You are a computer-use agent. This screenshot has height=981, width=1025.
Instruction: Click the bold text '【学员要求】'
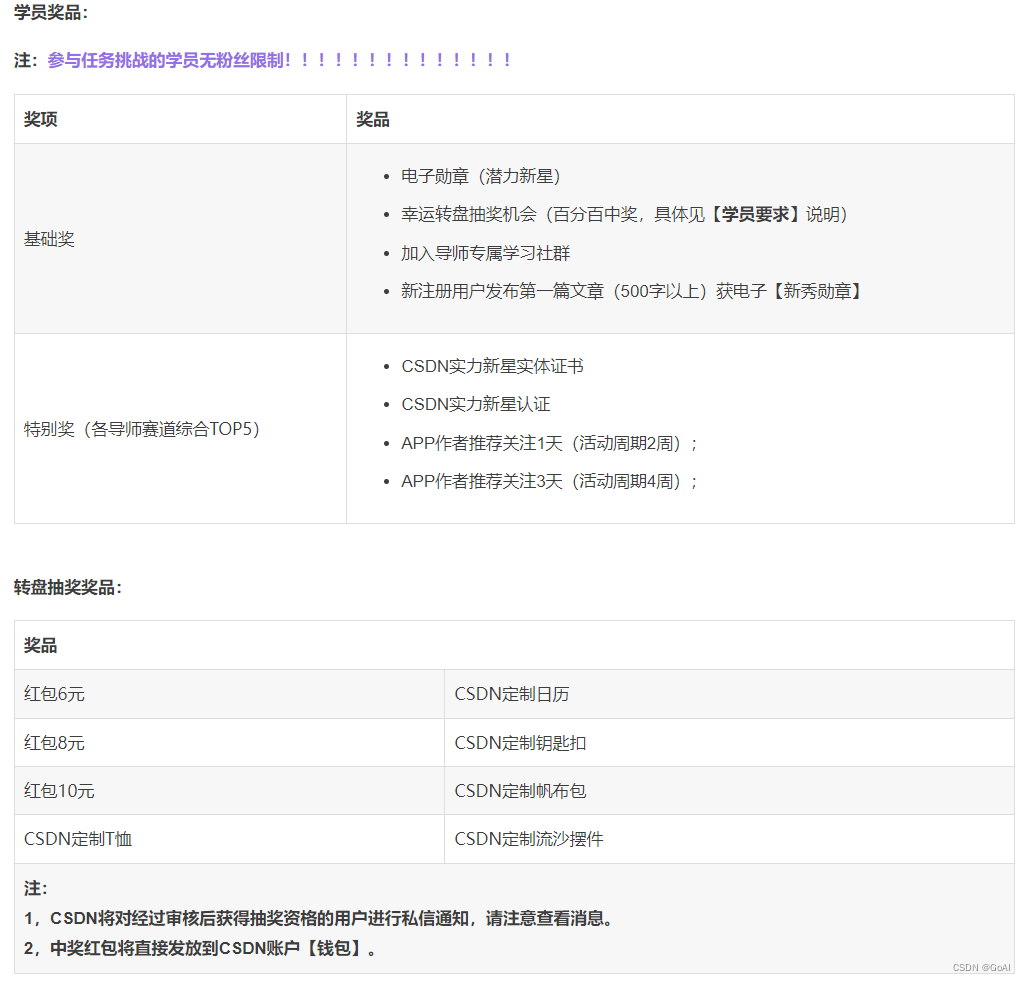pyautogui.click(x=755, y=214)
